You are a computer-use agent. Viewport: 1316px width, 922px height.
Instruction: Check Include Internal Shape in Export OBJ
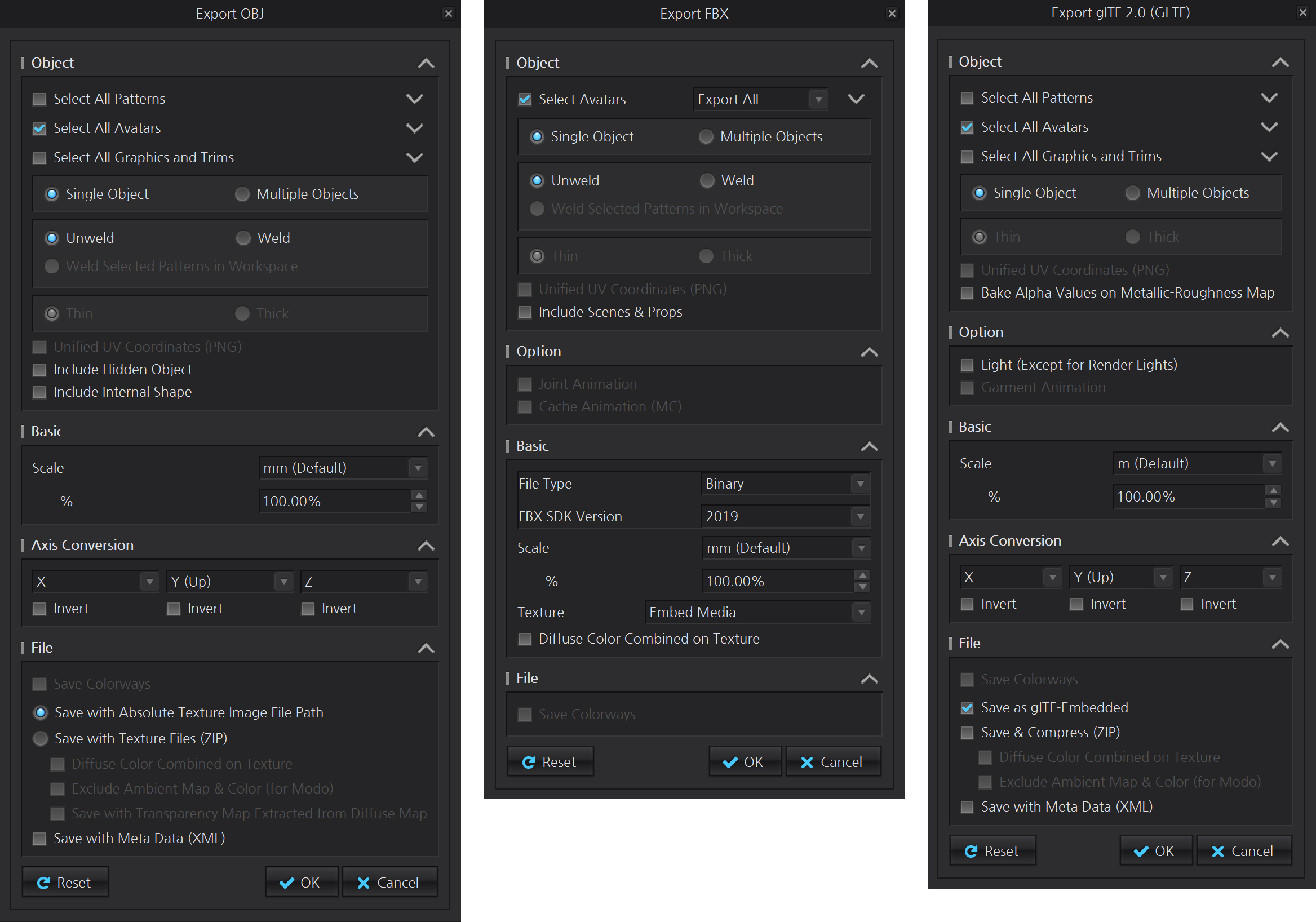coord(39,392)
